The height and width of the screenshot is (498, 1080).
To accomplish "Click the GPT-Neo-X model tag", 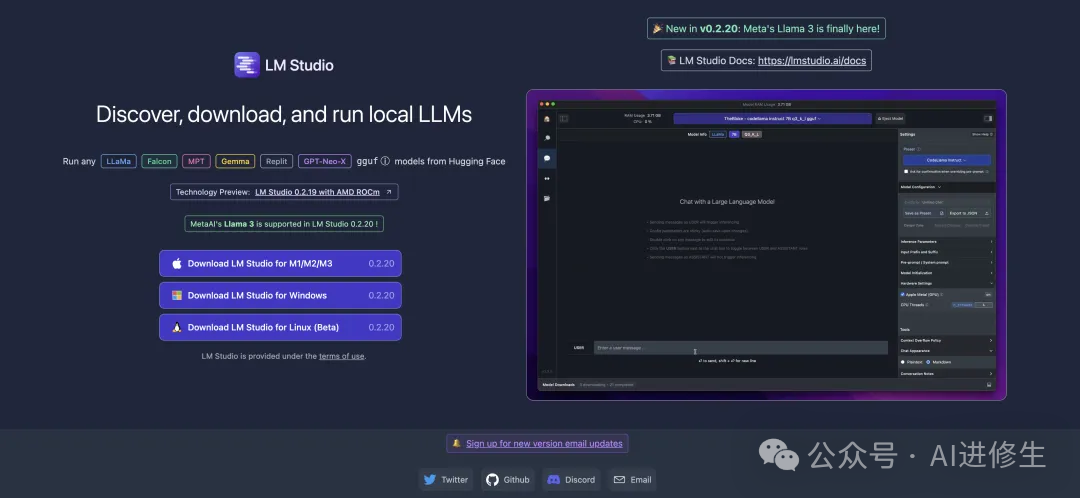I will pos(325,161).
